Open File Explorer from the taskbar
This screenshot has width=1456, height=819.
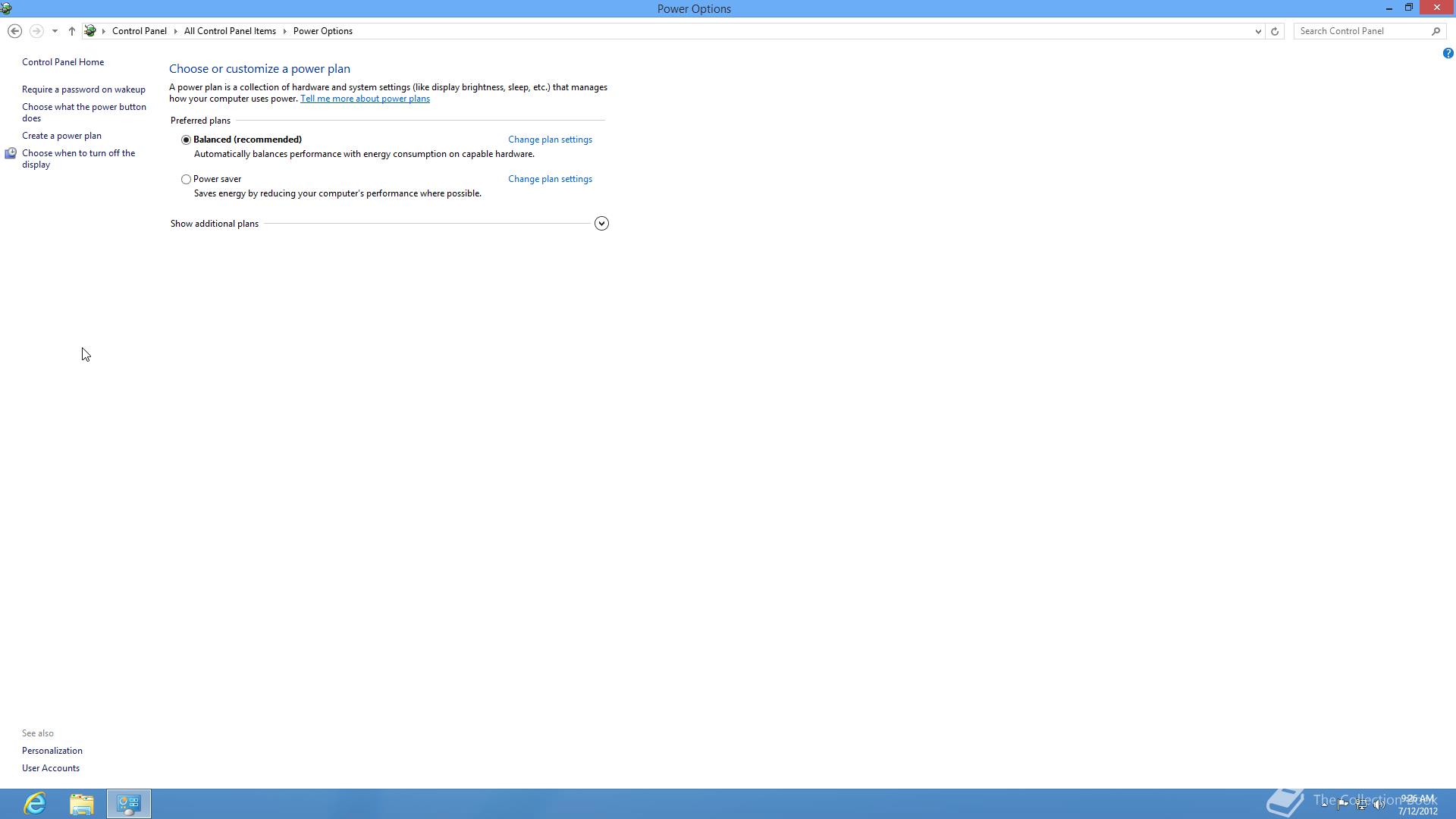click(82, 803)
